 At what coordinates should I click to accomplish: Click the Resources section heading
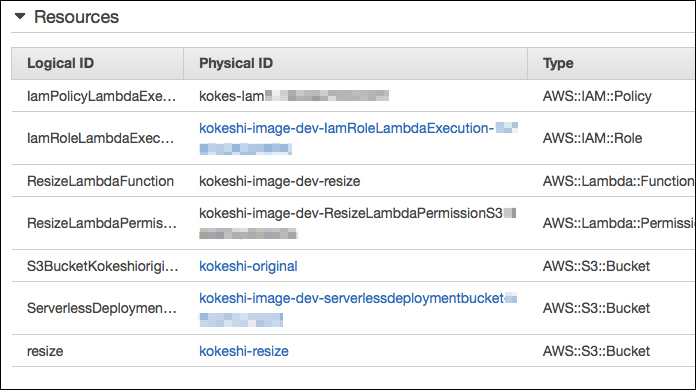click(76, 17)
